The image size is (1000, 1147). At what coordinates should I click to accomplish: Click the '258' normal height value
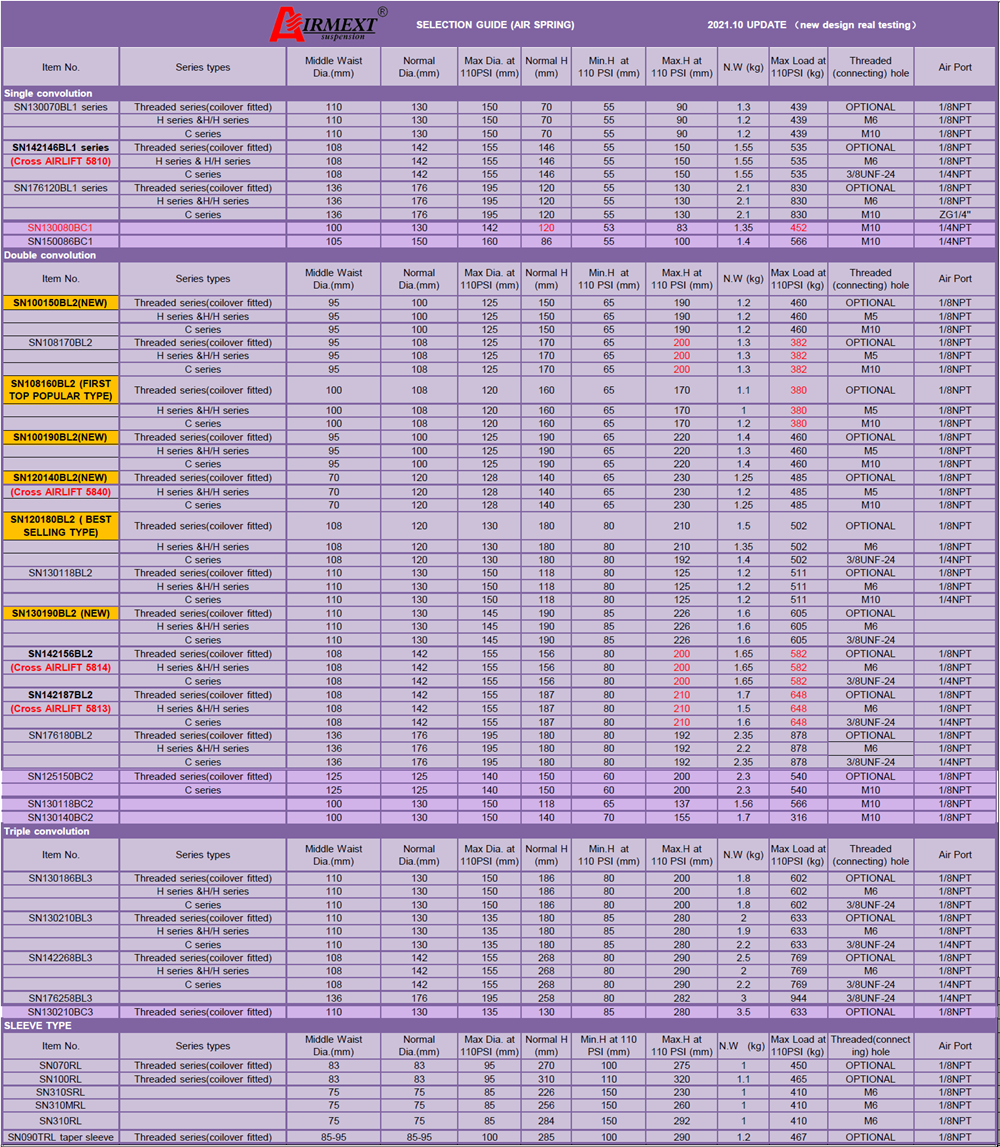tap(546, 999)
